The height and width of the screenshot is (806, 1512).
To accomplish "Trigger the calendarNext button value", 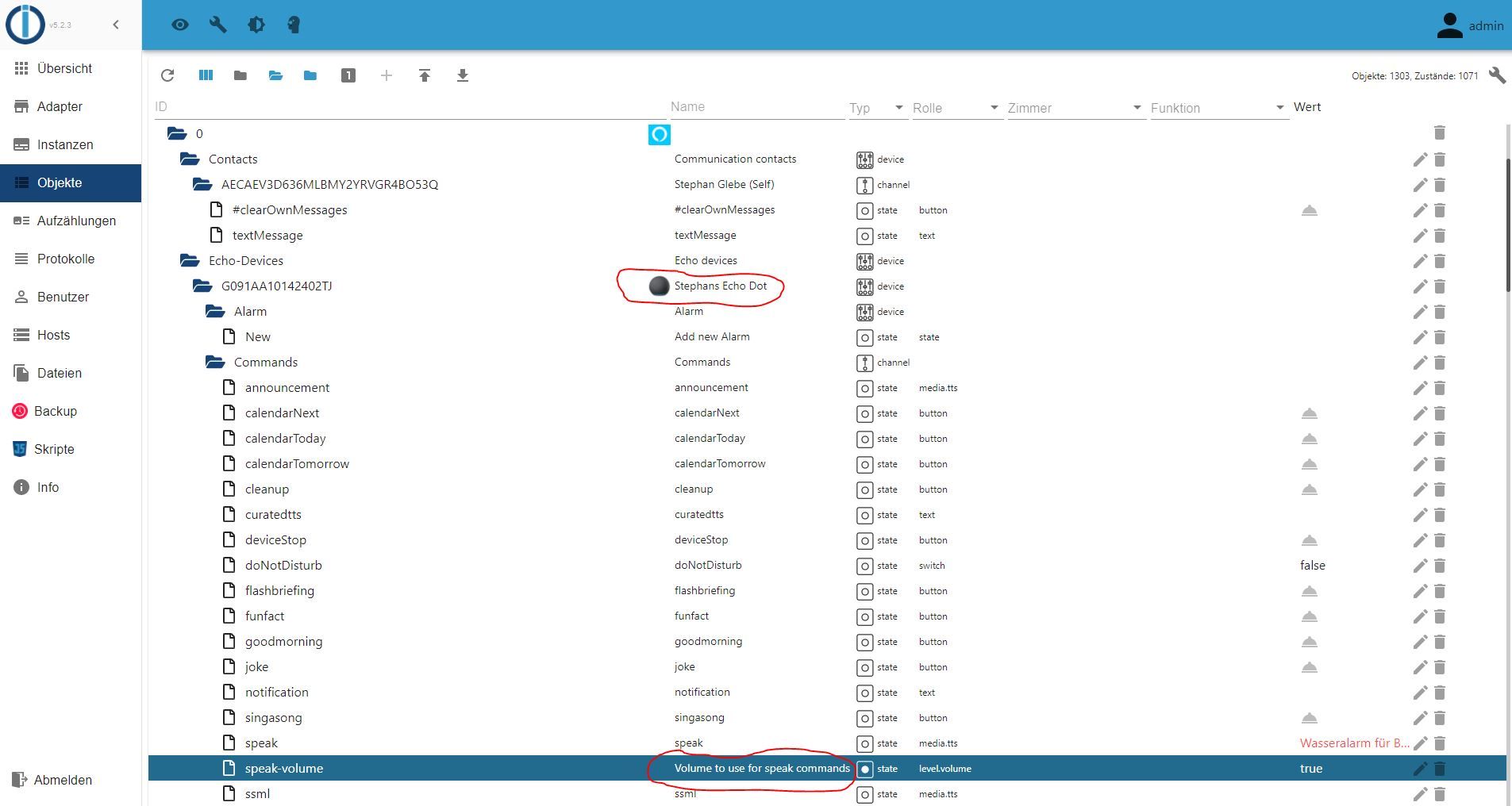I will (x=1310, y=413).
